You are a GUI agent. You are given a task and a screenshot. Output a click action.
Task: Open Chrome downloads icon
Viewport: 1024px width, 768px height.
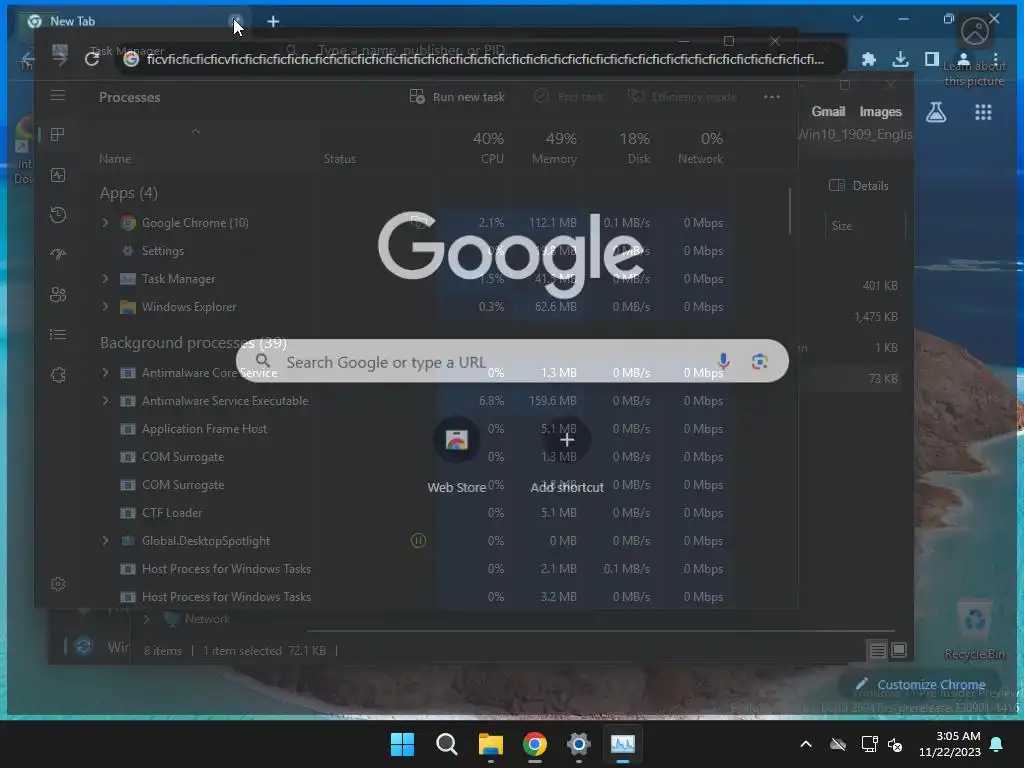tap(900, 59)
